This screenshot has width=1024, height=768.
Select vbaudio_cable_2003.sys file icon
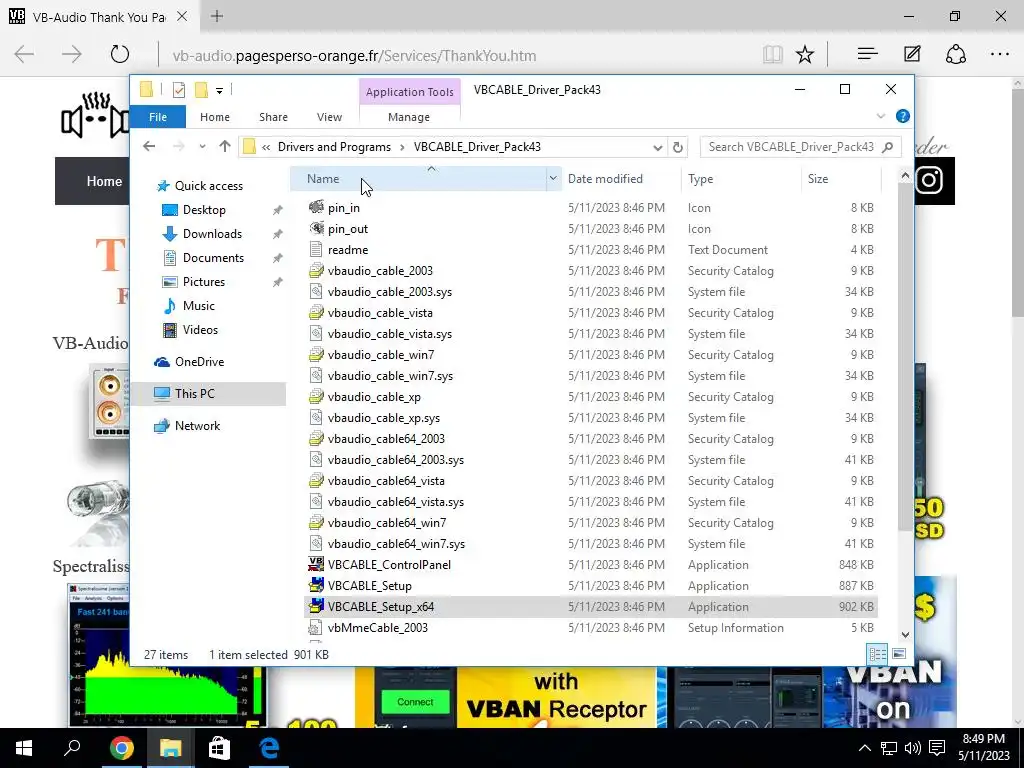click(x=316, y=291)
